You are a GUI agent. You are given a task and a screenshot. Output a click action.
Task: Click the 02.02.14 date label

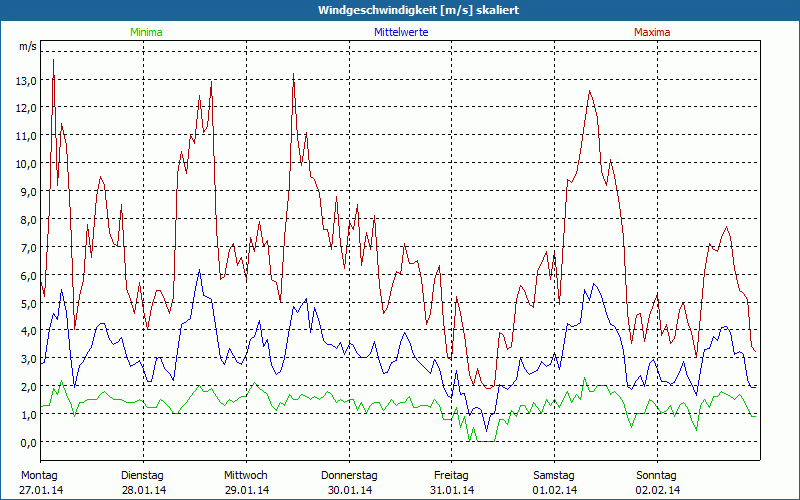click(x=657, y=490)
